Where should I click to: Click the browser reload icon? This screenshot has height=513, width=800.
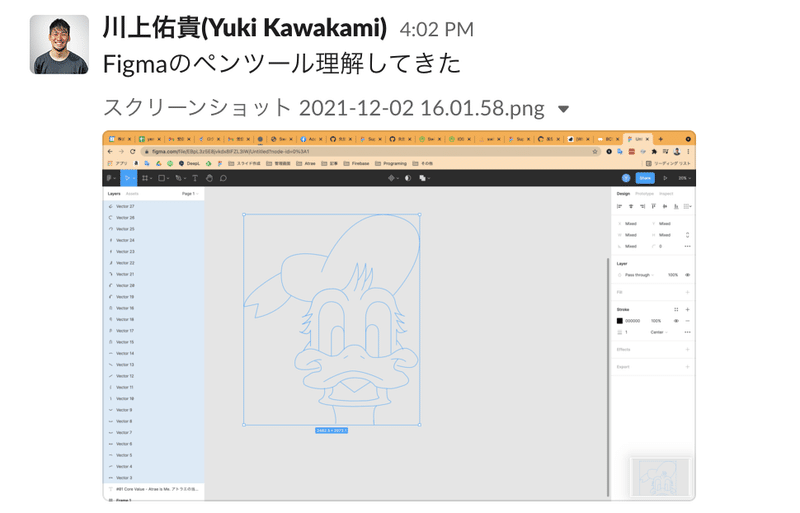coord(133,152)
